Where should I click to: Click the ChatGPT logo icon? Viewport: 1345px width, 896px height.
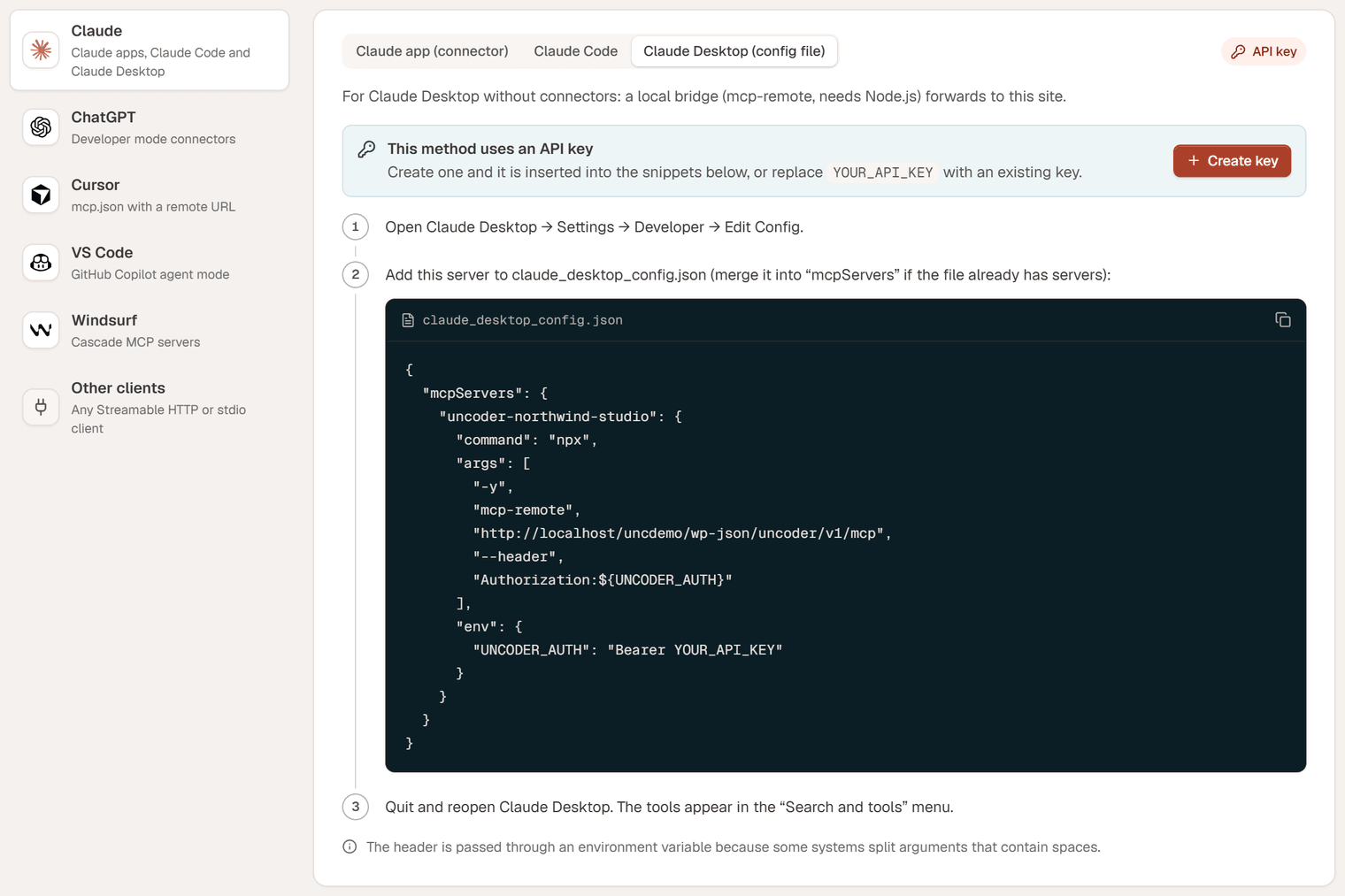(x=41, y=127)
